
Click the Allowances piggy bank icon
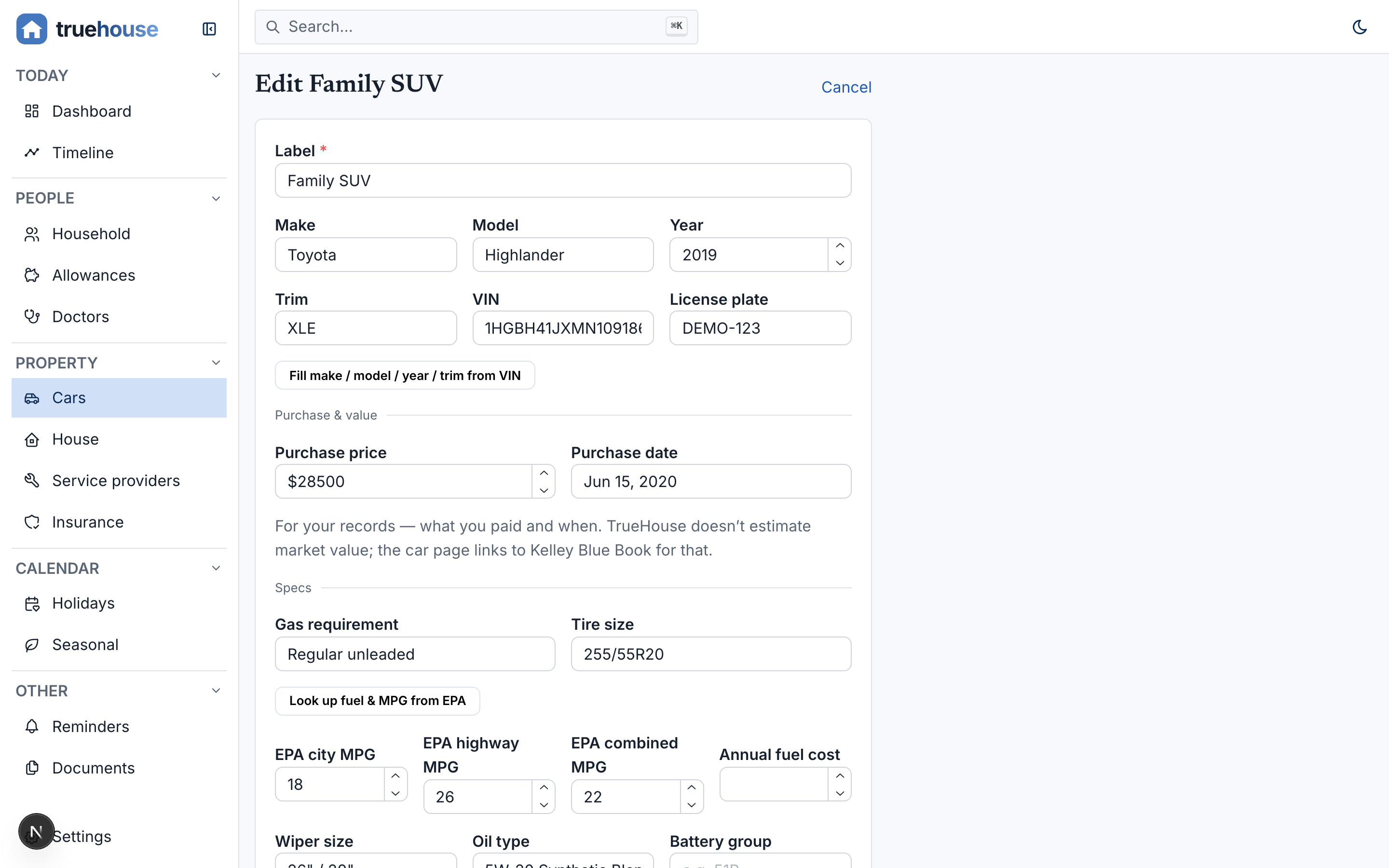[31, 275]
